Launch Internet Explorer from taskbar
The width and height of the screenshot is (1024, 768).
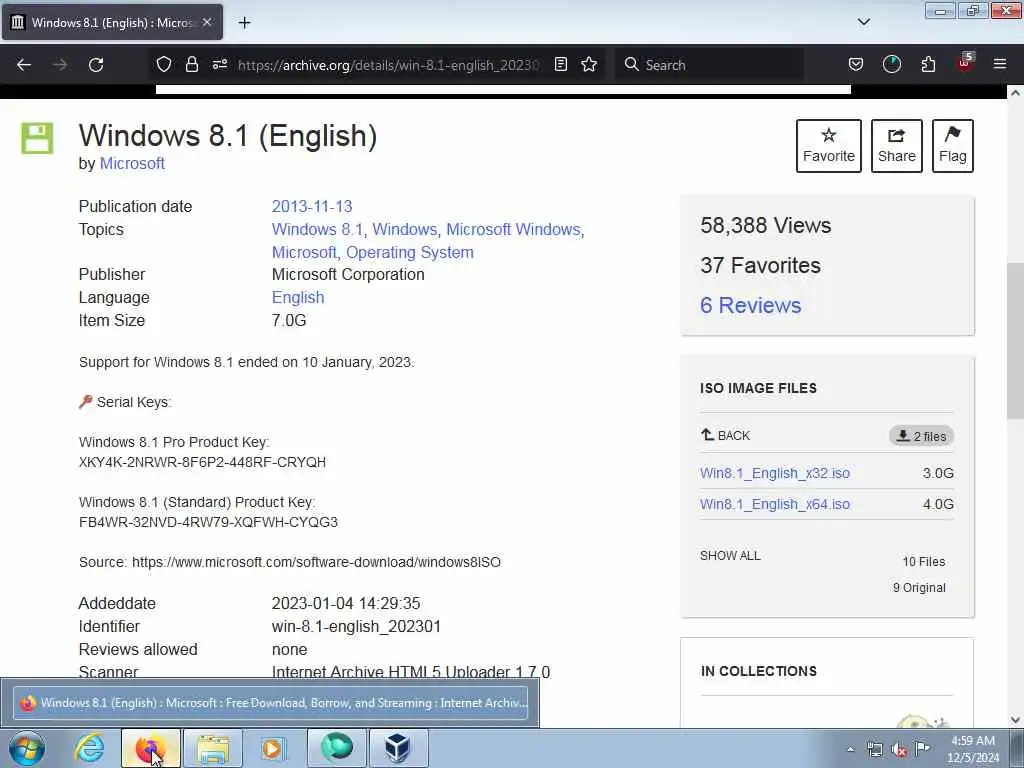tap(89, 748)
